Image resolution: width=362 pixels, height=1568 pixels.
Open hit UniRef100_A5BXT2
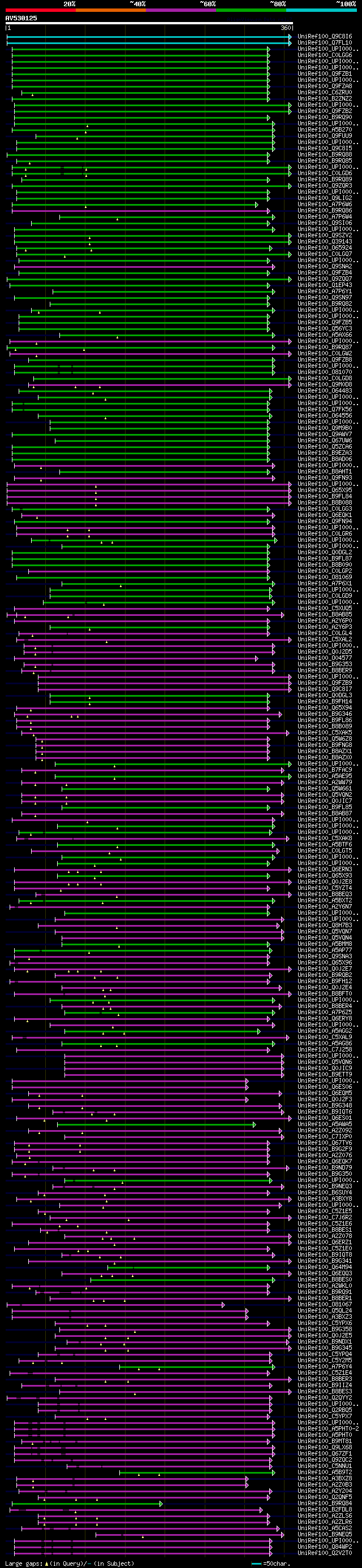pyautogui.click(x=325, y=900)
